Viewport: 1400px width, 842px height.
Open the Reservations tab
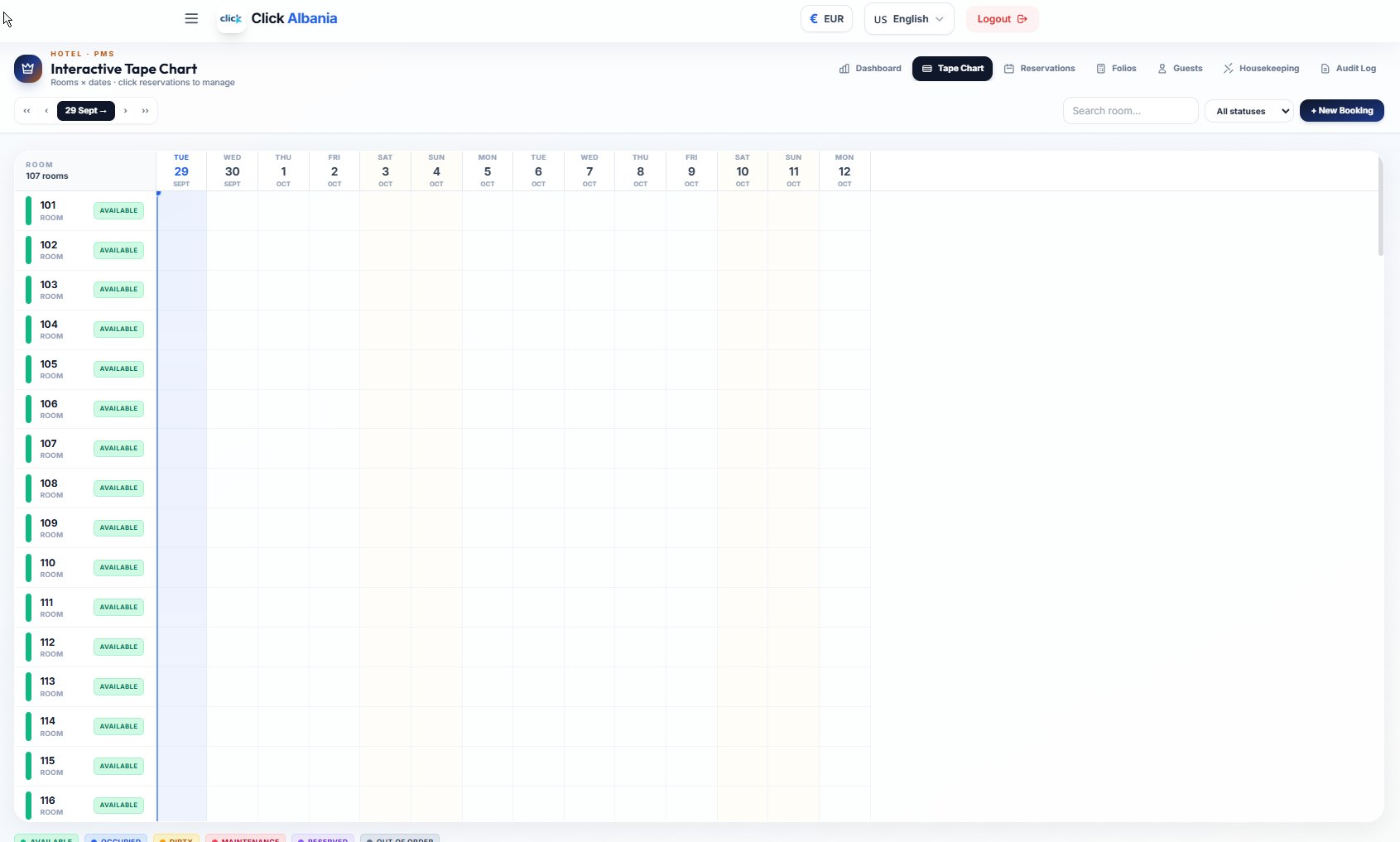point(1040,69)
